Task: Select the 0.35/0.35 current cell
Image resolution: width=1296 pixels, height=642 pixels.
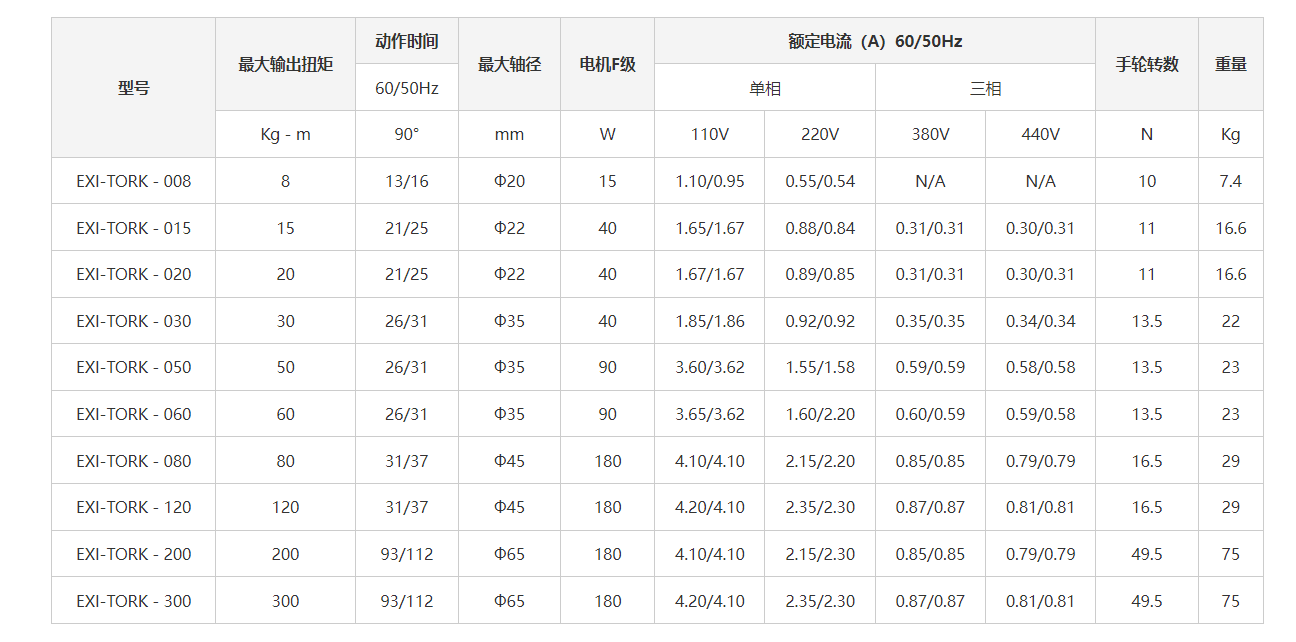Action: [x=930, y=321]
